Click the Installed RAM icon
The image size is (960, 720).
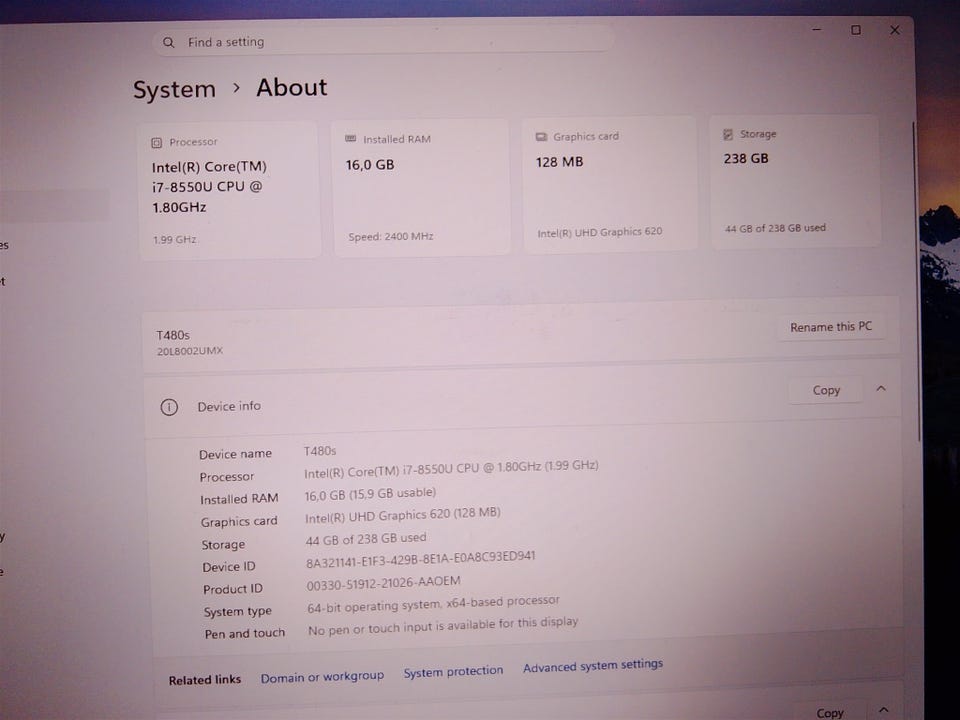(350, 139)
